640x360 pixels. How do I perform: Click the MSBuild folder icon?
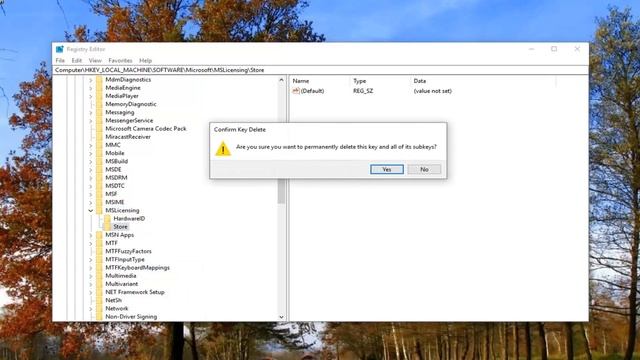pos(99,161)
